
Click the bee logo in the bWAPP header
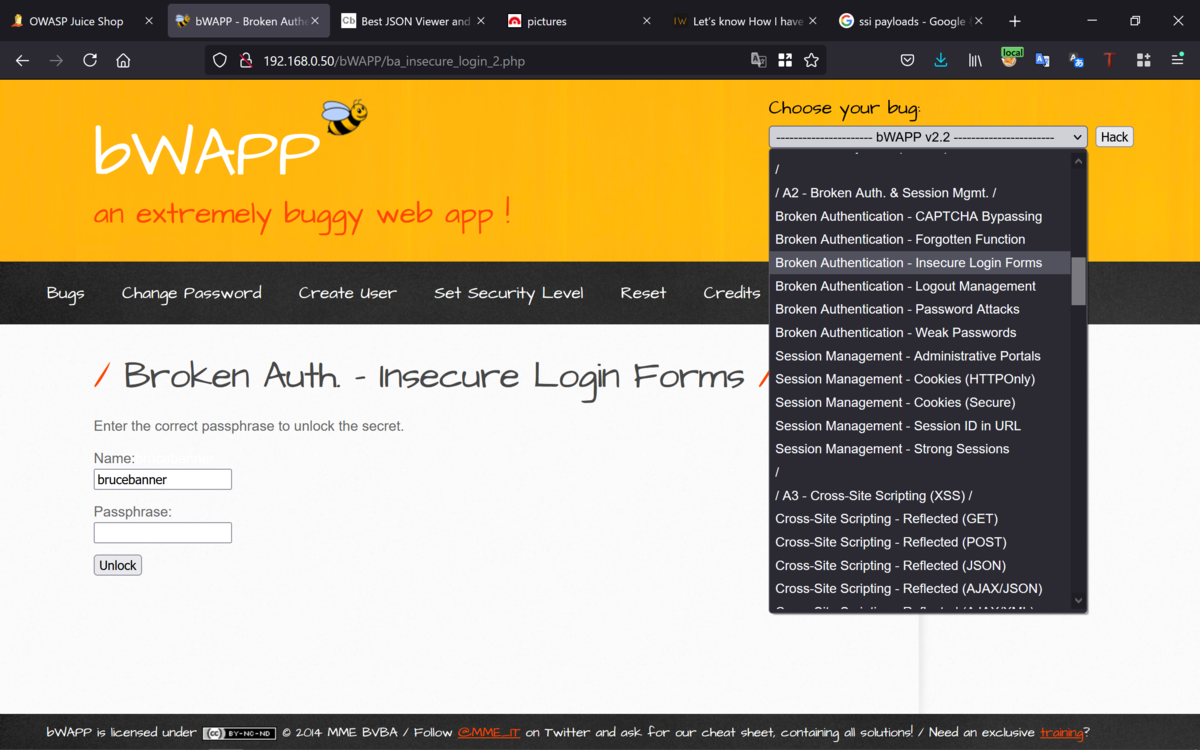click(345, 115)
